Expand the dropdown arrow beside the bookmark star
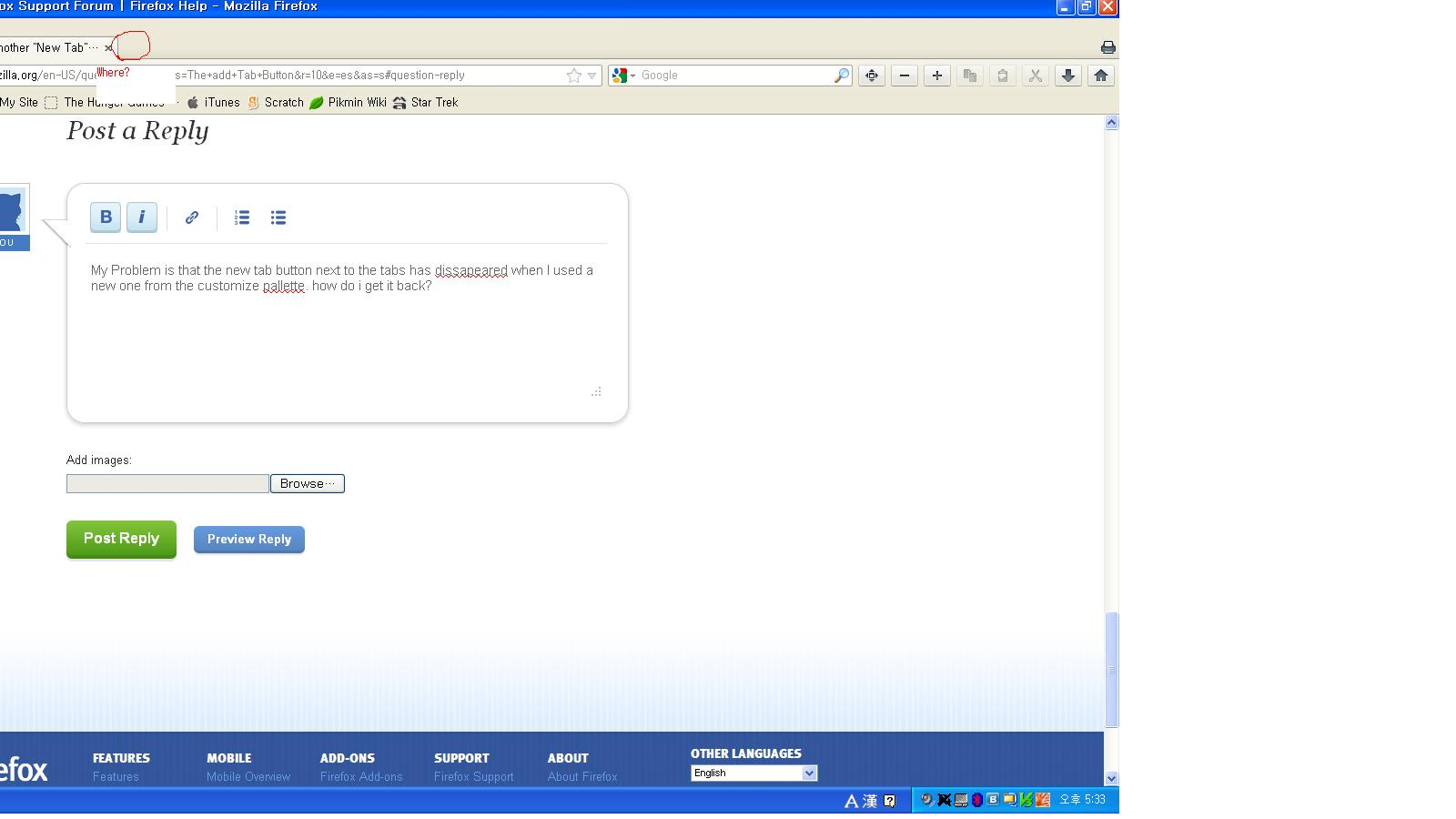The height and width of the screenshot is (819, 1456). (591, 76)
